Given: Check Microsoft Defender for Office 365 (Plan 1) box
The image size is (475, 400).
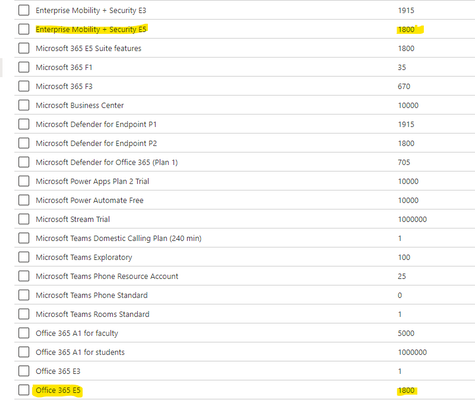Looking at the screenshot, I should (x=24, y=162).
